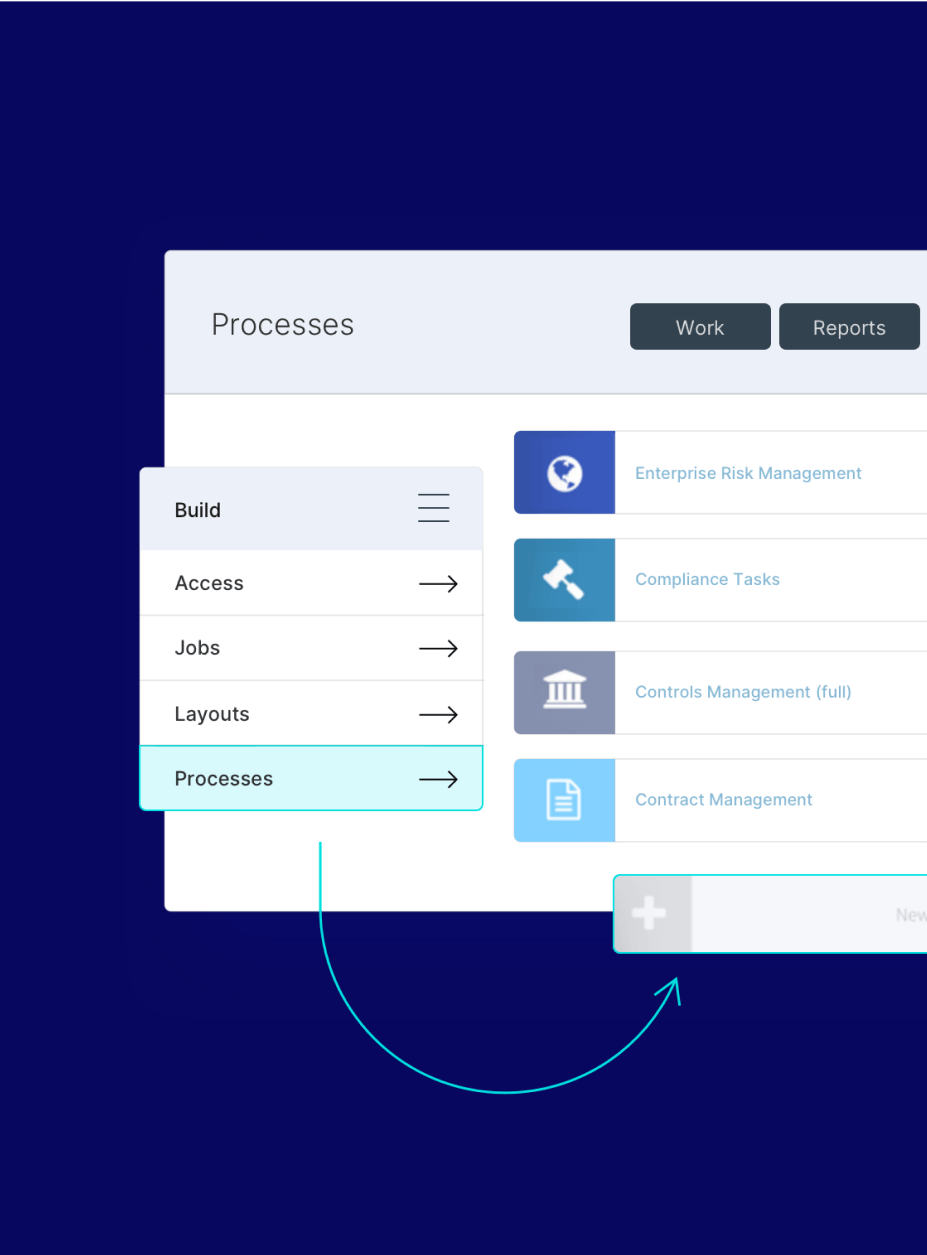Click the Build menu header

click(x=311, y=509)
